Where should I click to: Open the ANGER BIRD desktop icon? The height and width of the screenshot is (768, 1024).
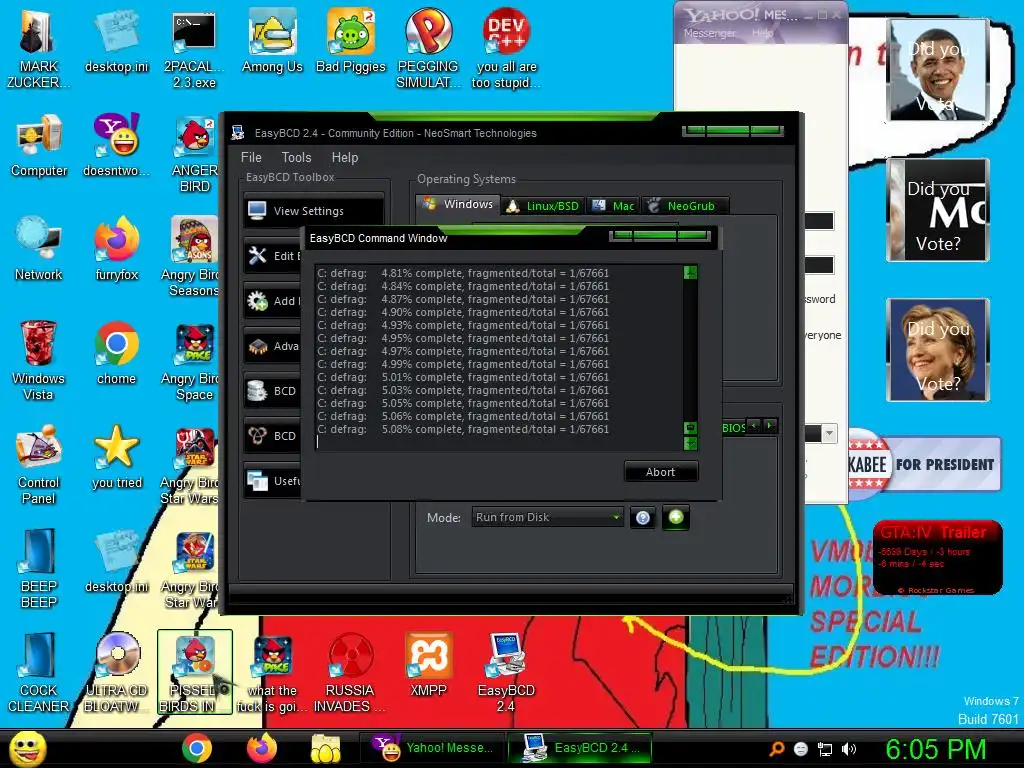(x=194, y=153)
